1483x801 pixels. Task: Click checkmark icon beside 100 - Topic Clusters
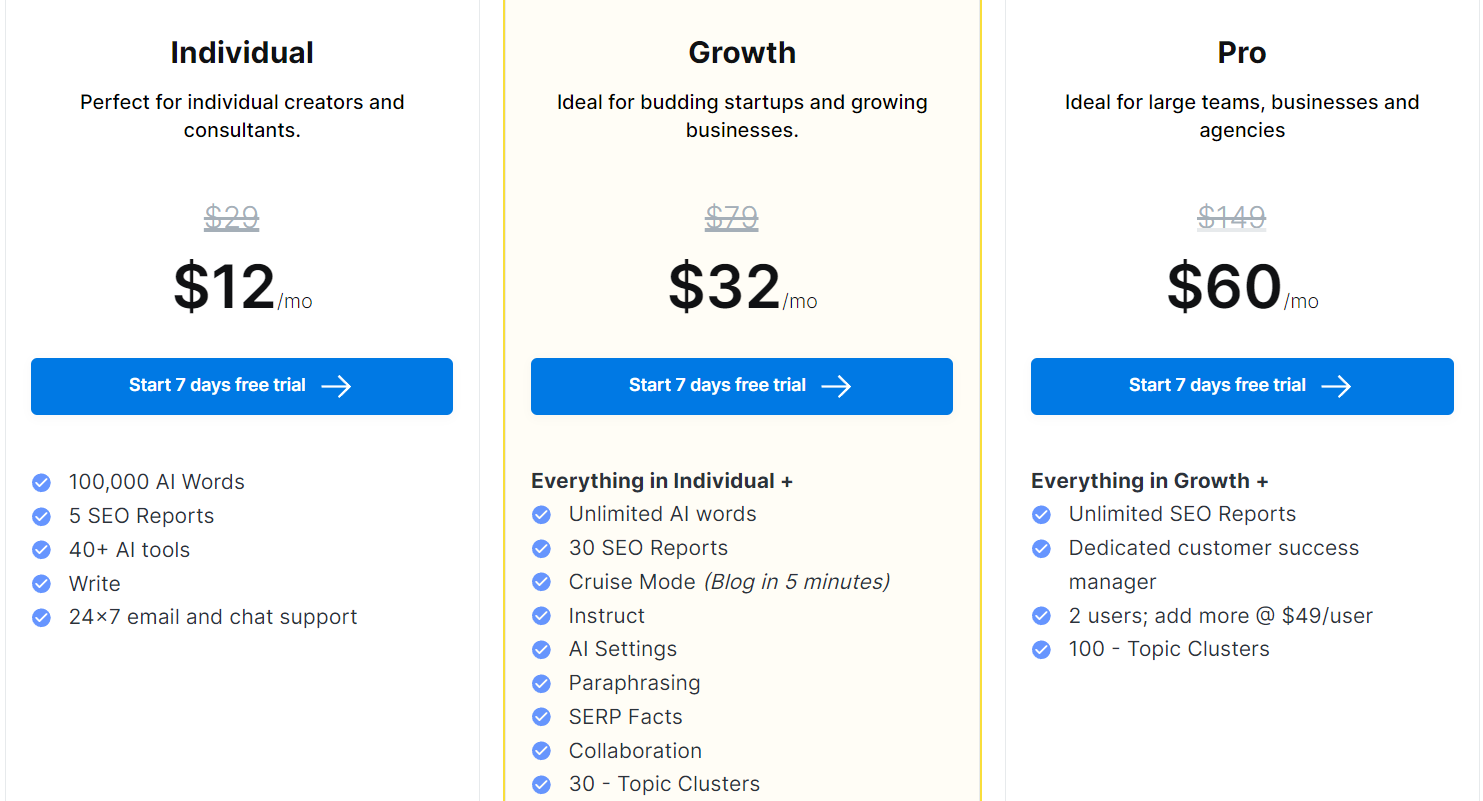(x=1041, y=650)
